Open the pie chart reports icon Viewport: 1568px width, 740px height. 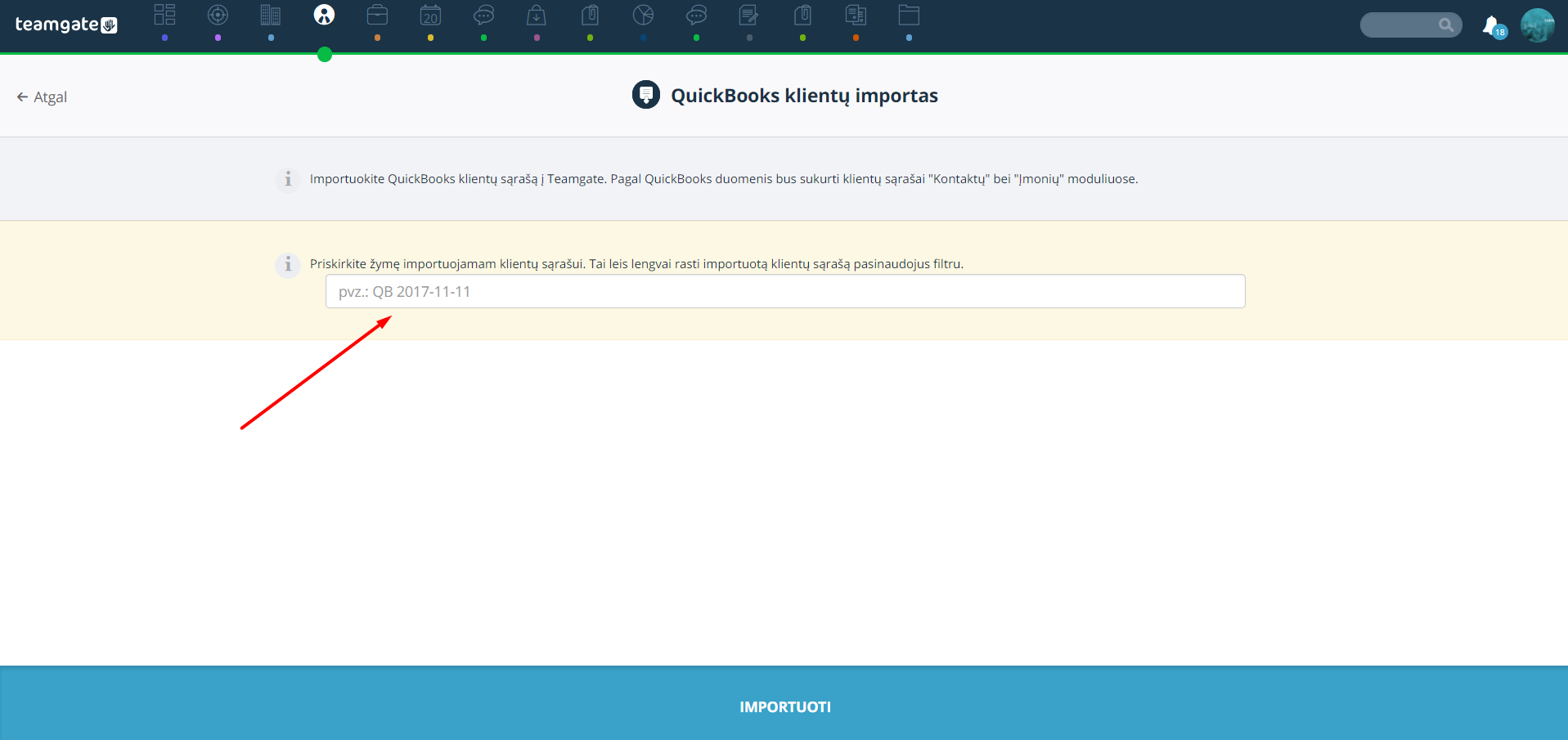(x=643, y=15)
